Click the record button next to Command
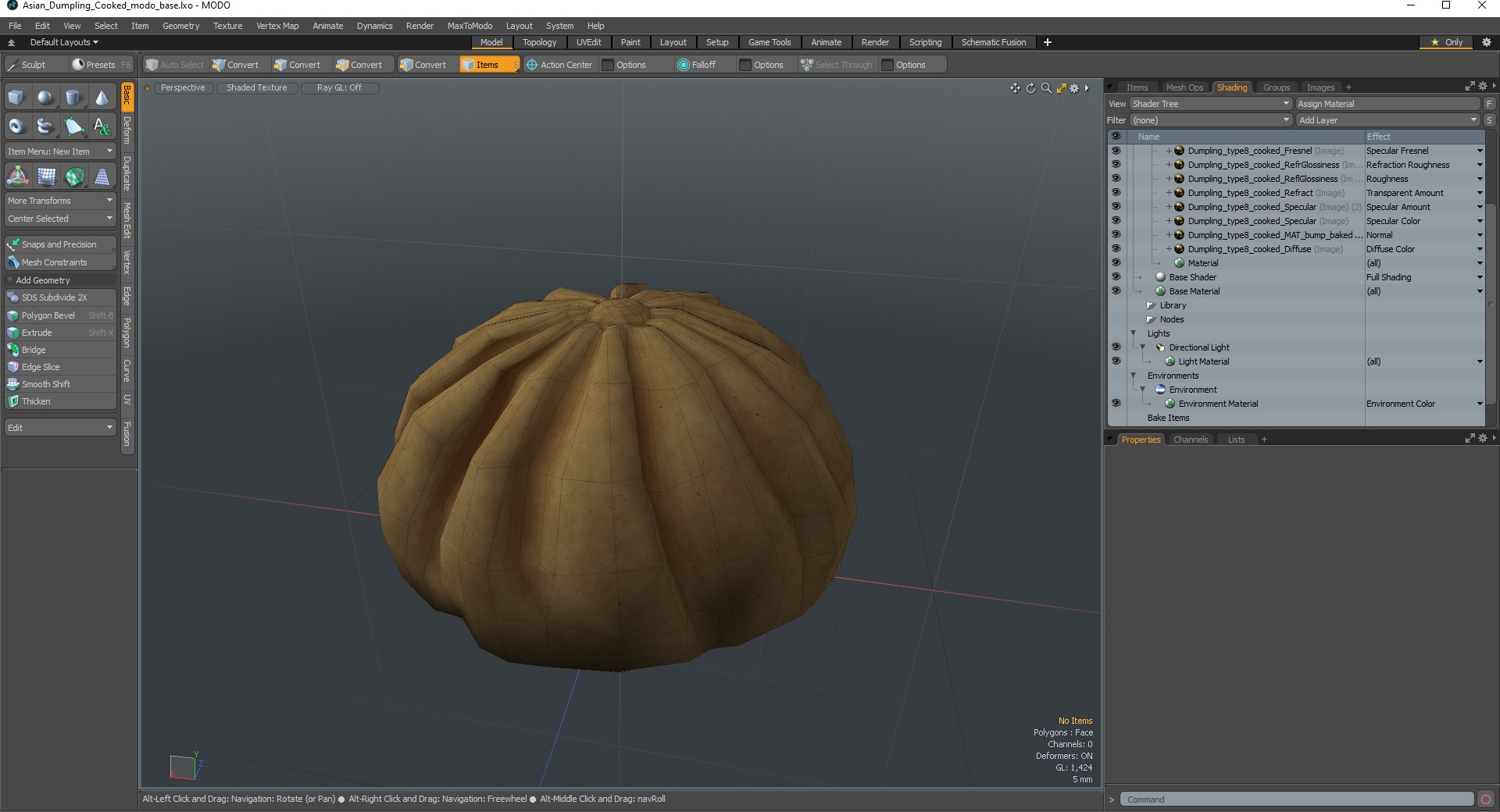 click(x=1486, y=800)
